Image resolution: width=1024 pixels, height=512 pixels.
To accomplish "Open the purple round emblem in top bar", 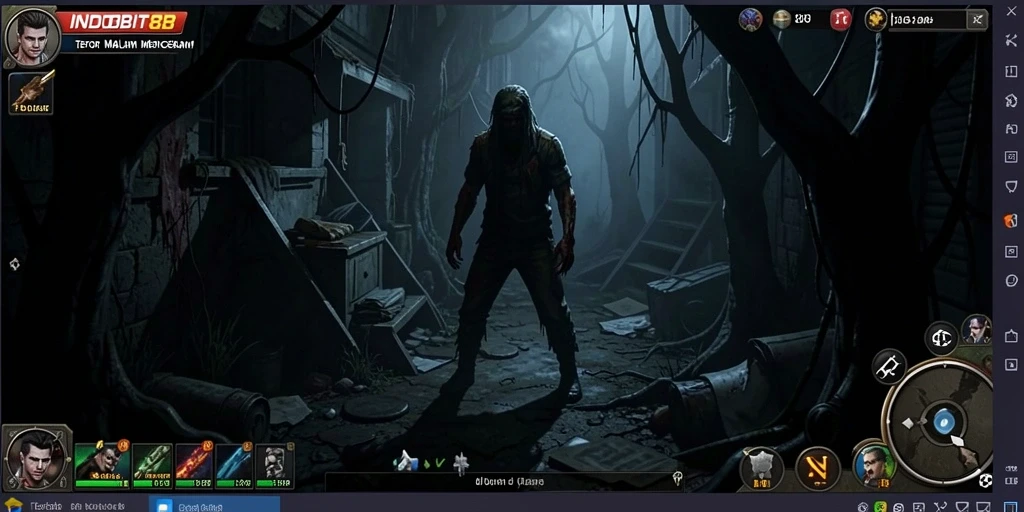I will pos(751,20).
